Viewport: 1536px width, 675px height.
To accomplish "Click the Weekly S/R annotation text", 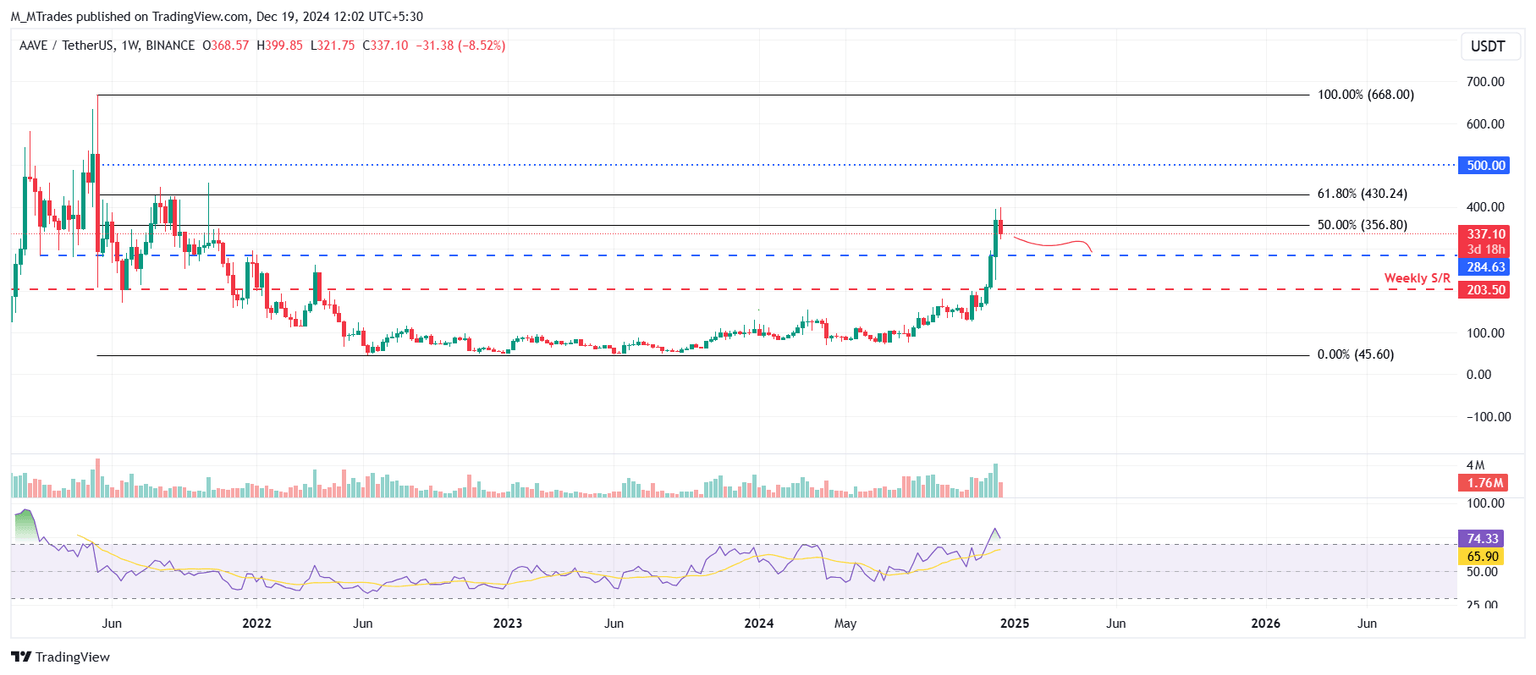I will coord(1417,277).
